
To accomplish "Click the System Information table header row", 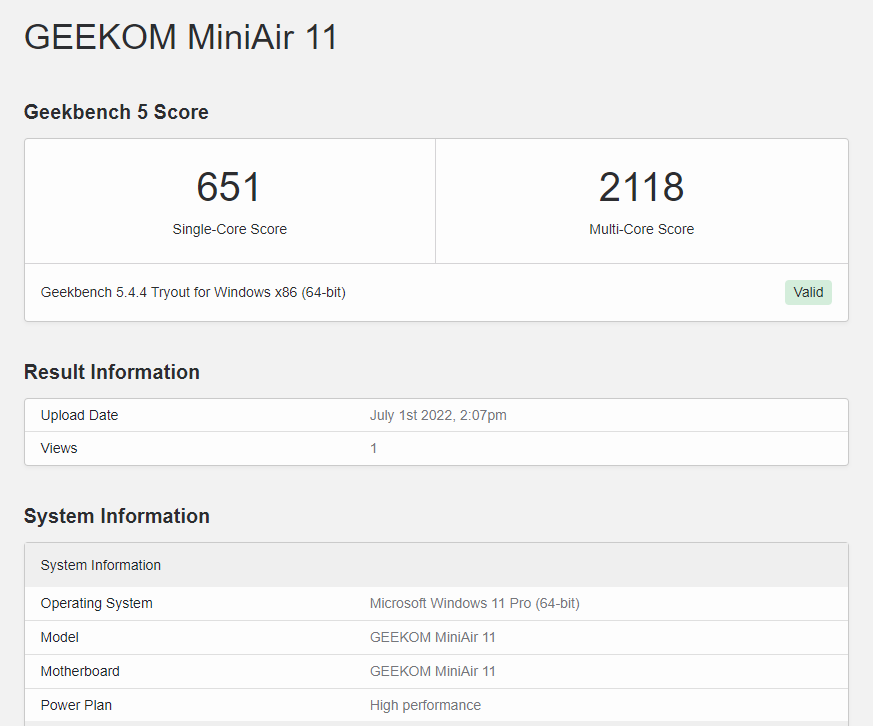I will 436,565.
